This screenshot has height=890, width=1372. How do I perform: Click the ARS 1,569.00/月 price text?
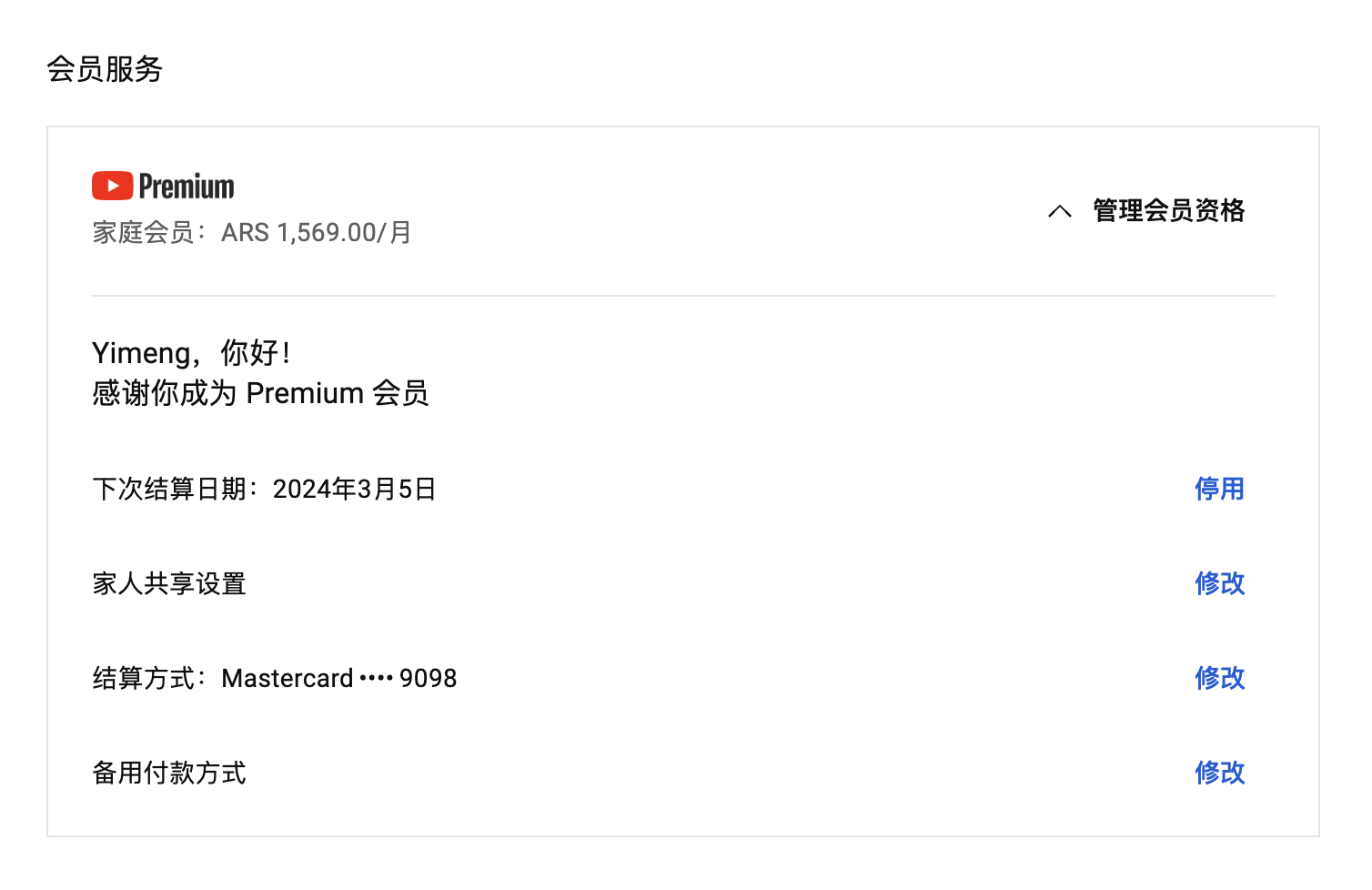316,233
